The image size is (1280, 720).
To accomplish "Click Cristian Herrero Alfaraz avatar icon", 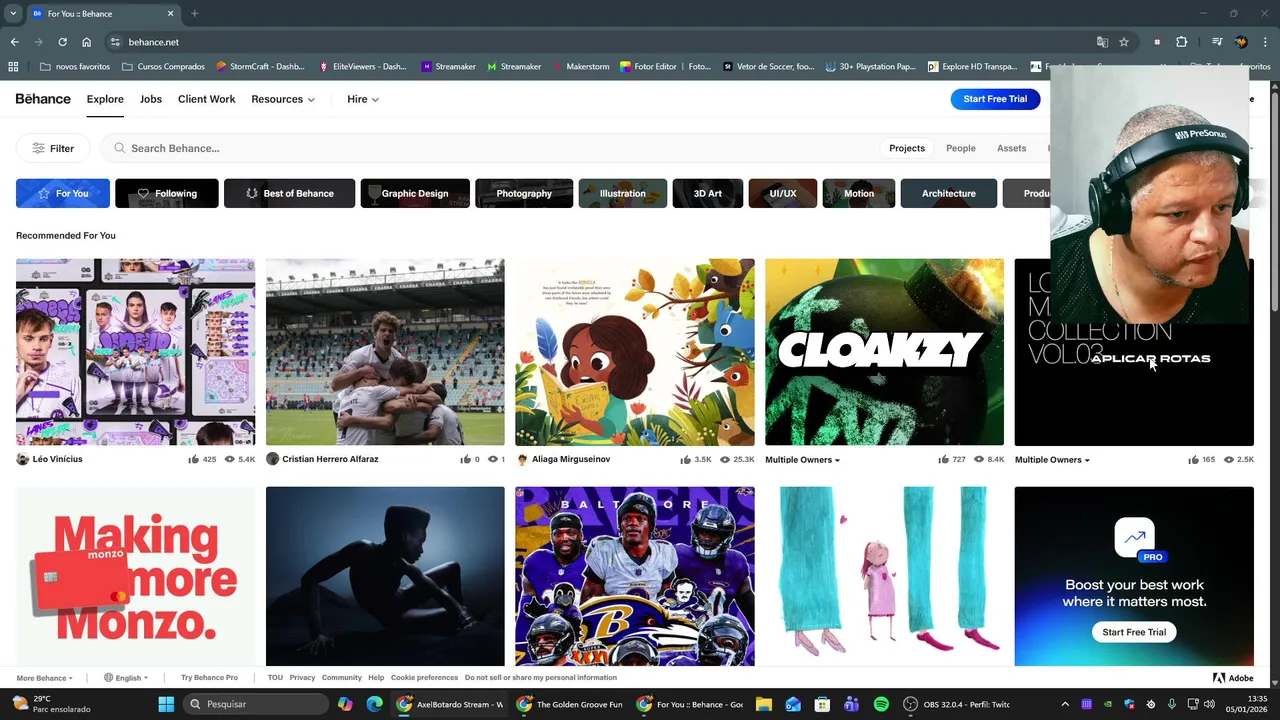I will click(x=272, y=459).
